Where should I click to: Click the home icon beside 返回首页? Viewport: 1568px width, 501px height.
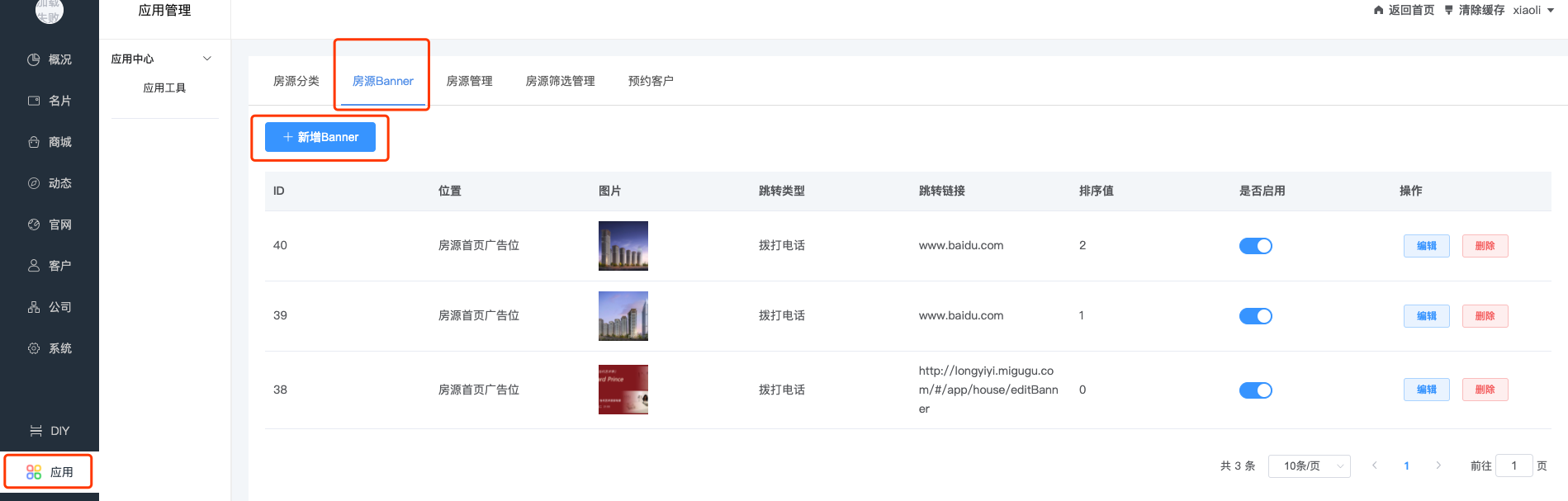pyautogui.click(x=1378, y=10)
